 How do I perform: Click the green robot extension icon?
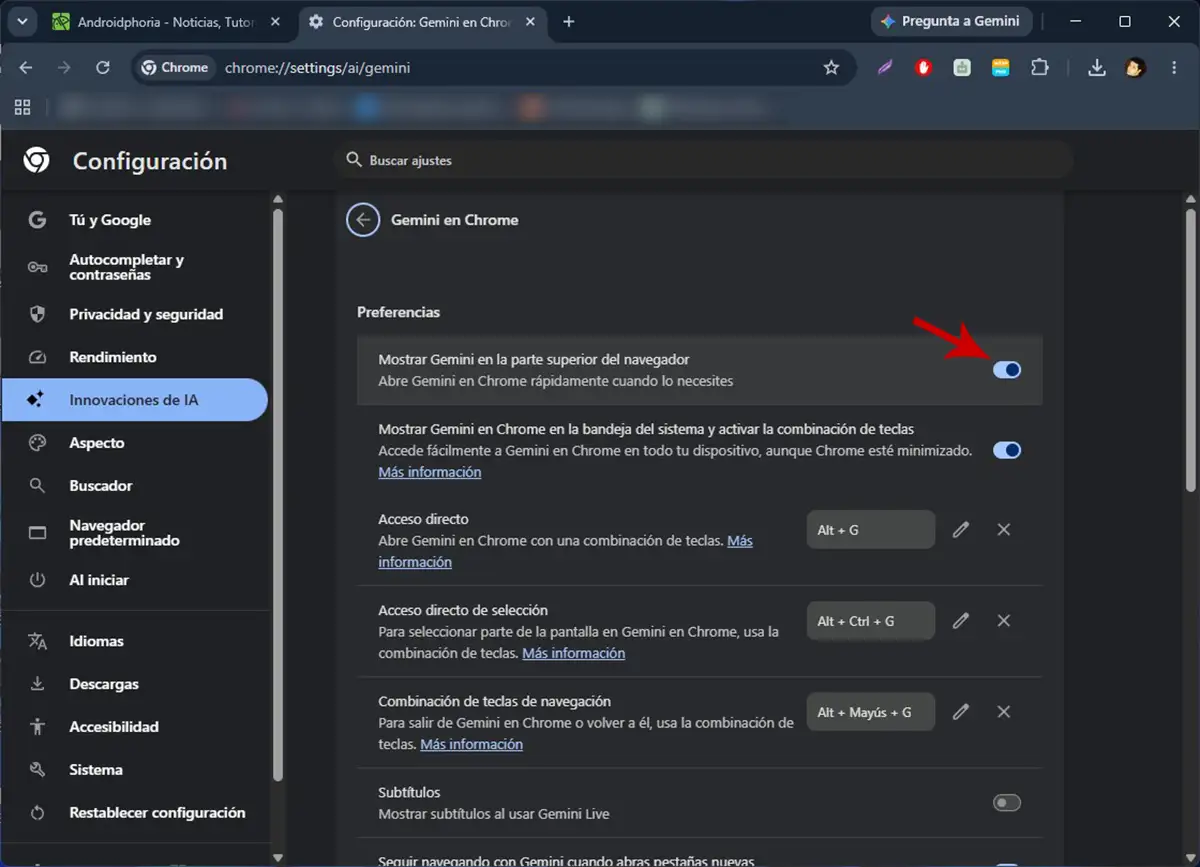click(x=962, y=68)
